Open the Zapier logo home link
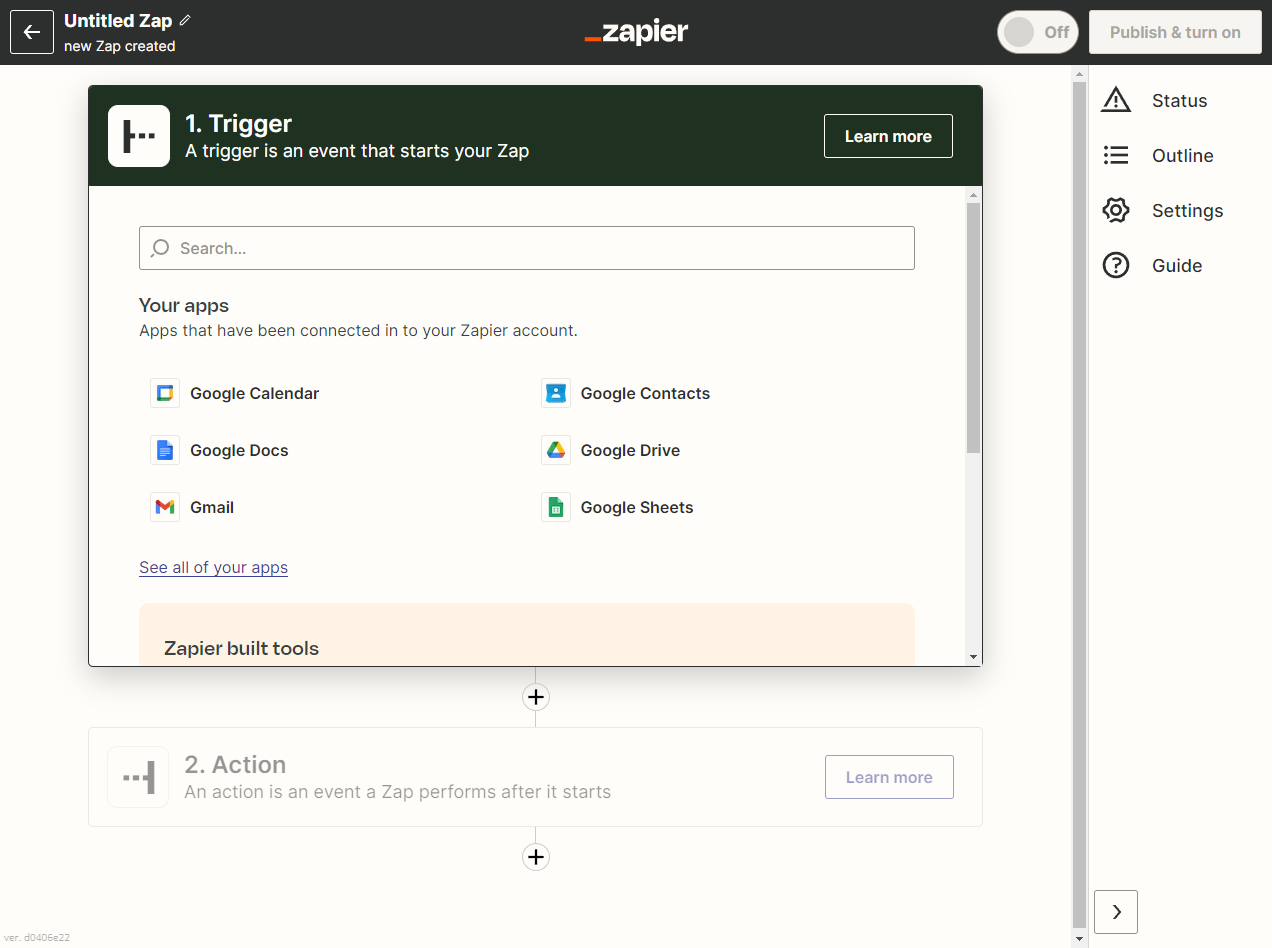This screenshot has height=948, width=1272. 636,32
